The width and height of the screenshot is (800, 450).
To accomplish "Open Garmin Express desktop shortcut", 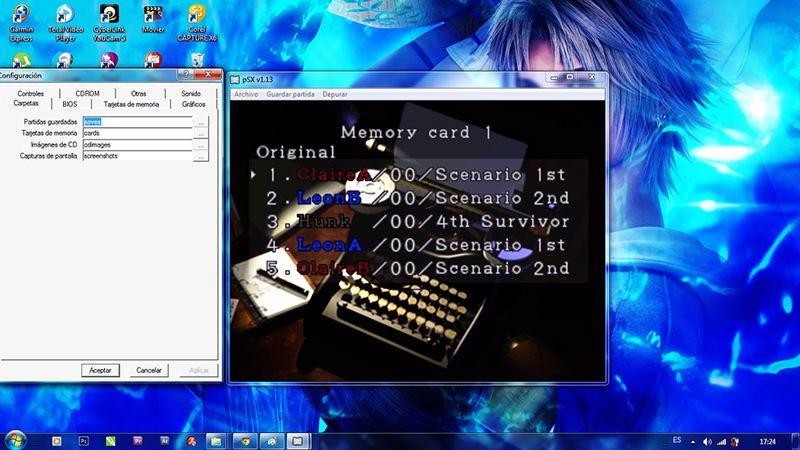I will 21,23.
